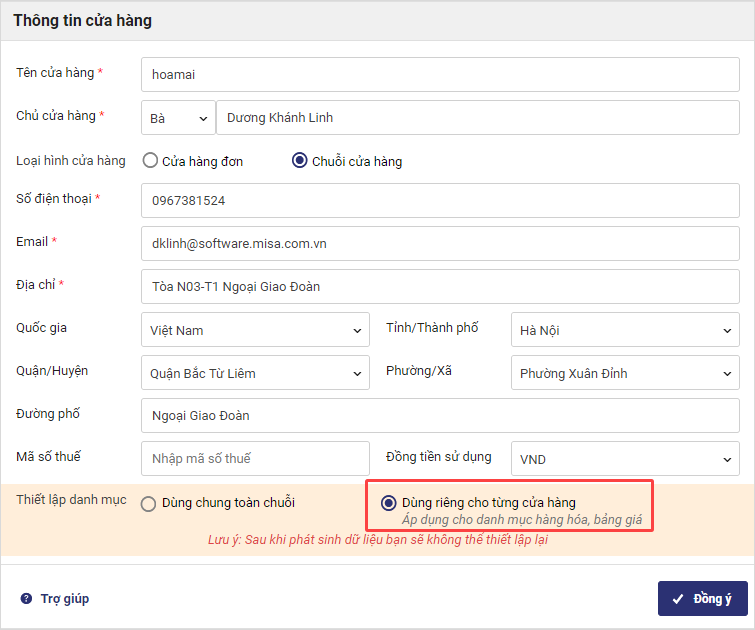This screenshot has height=630, width=755.
Task: Click the email field 'dklinh@software.misa.com.vn'
Action: pos(440,244)
